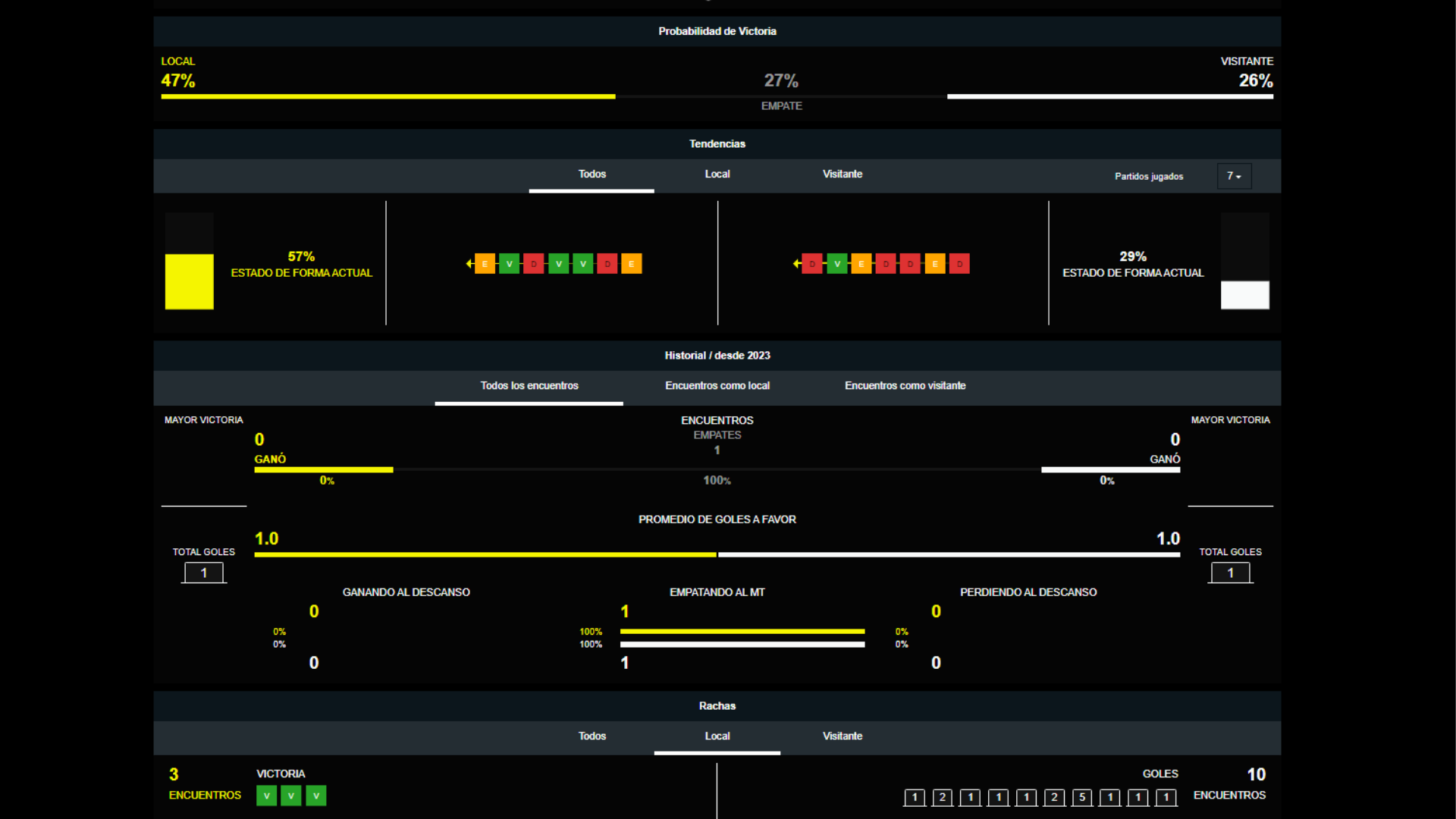Select Visitante tab under Rachas
This screenshot has height=819, width=1456.
tap(842, 736)
